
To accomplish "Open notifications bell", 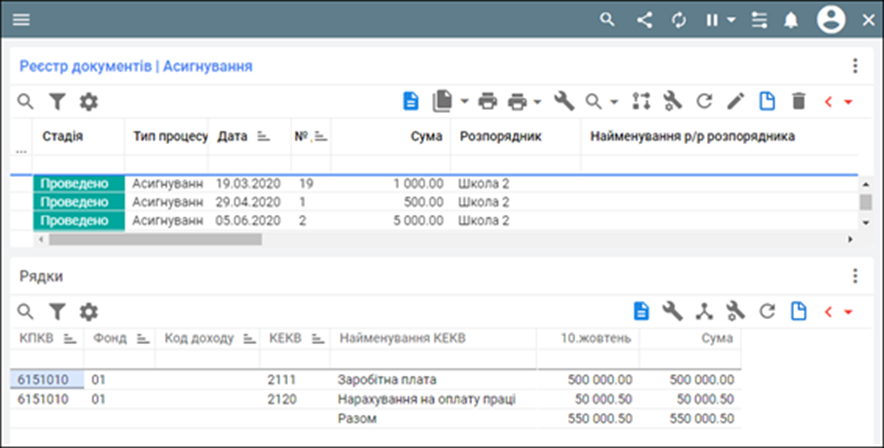I will (x=791, y=19).
